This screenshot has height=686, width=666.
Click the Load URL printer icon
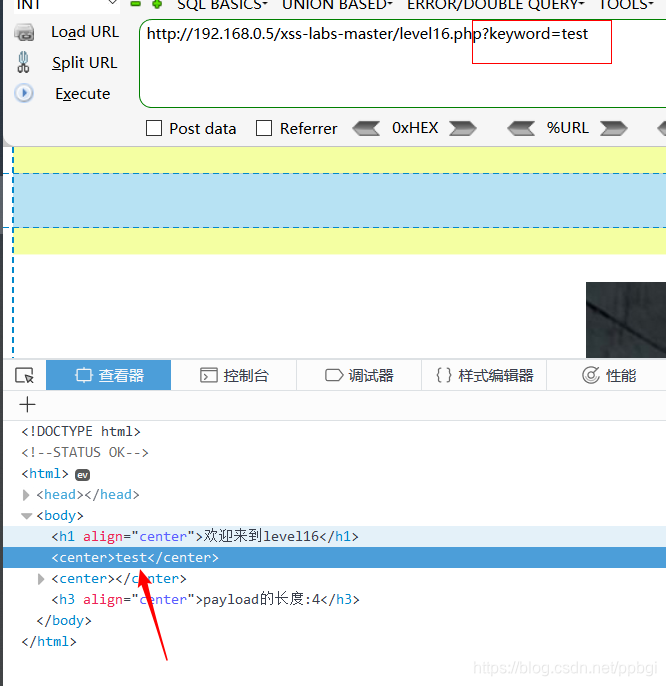coord(24,33)
